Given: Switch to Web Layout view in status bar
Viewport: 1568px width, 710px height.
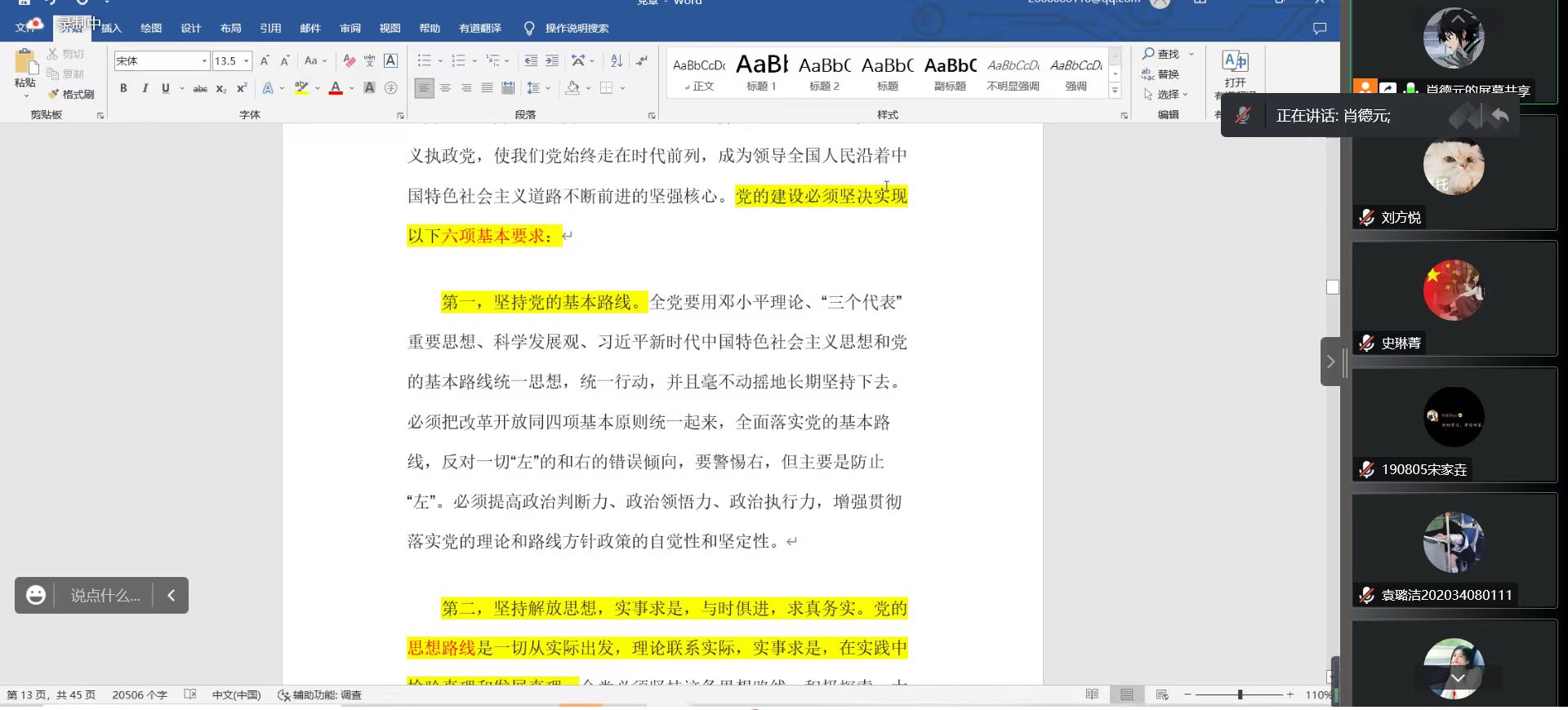Looking at the screenshot, I should (x=1162, y=694).
